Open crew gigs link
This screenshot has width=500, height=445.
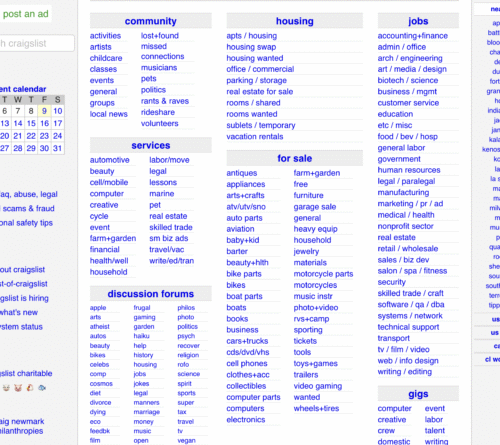click(386, 431)
